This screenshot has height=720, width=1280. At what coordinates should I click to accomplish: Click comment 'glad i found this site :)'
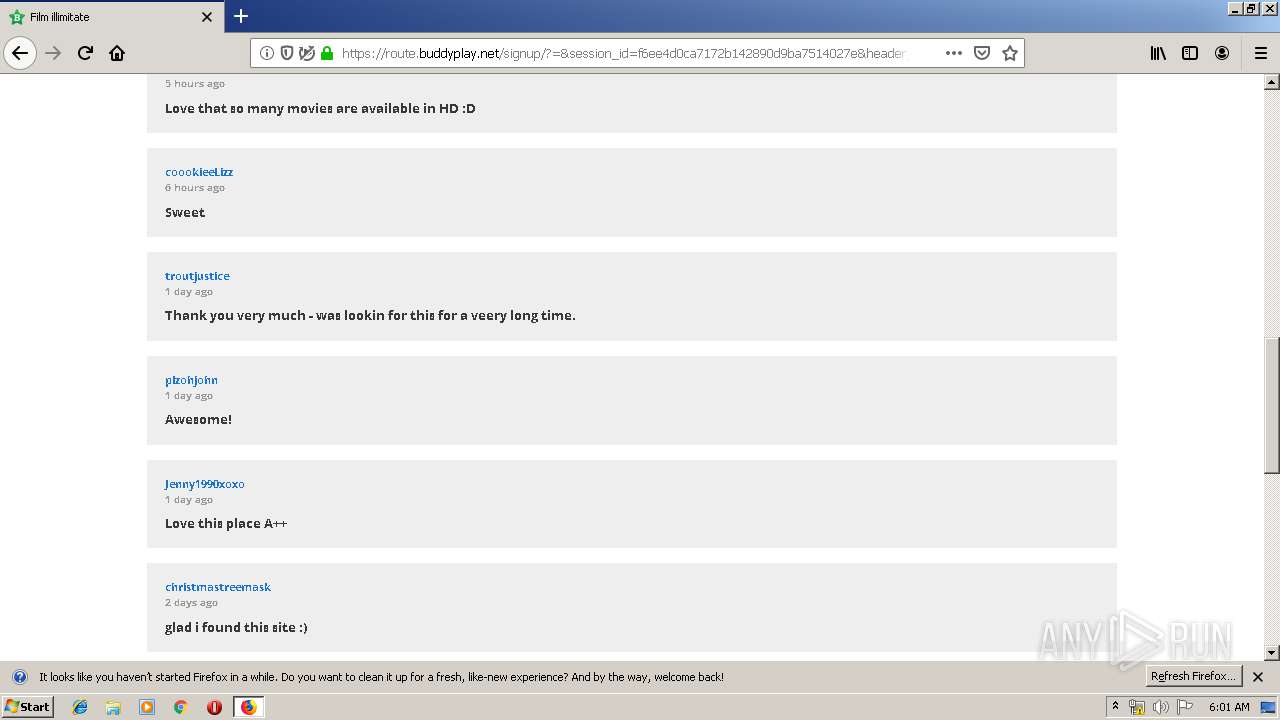[x=236, y=628]
